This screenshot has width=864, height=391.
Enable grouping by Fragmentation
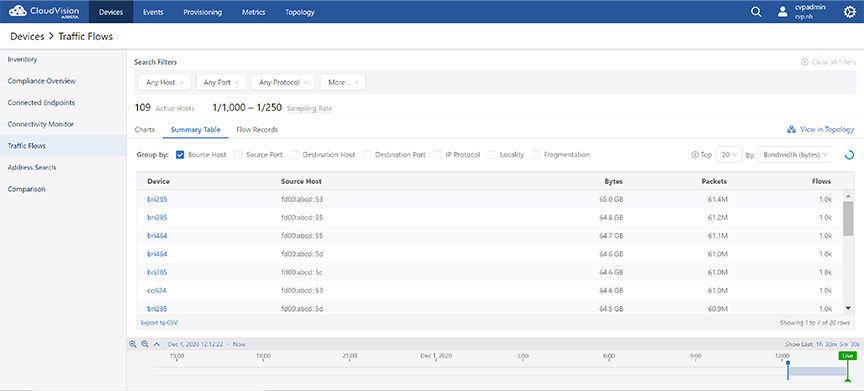[x=536, y=155]
